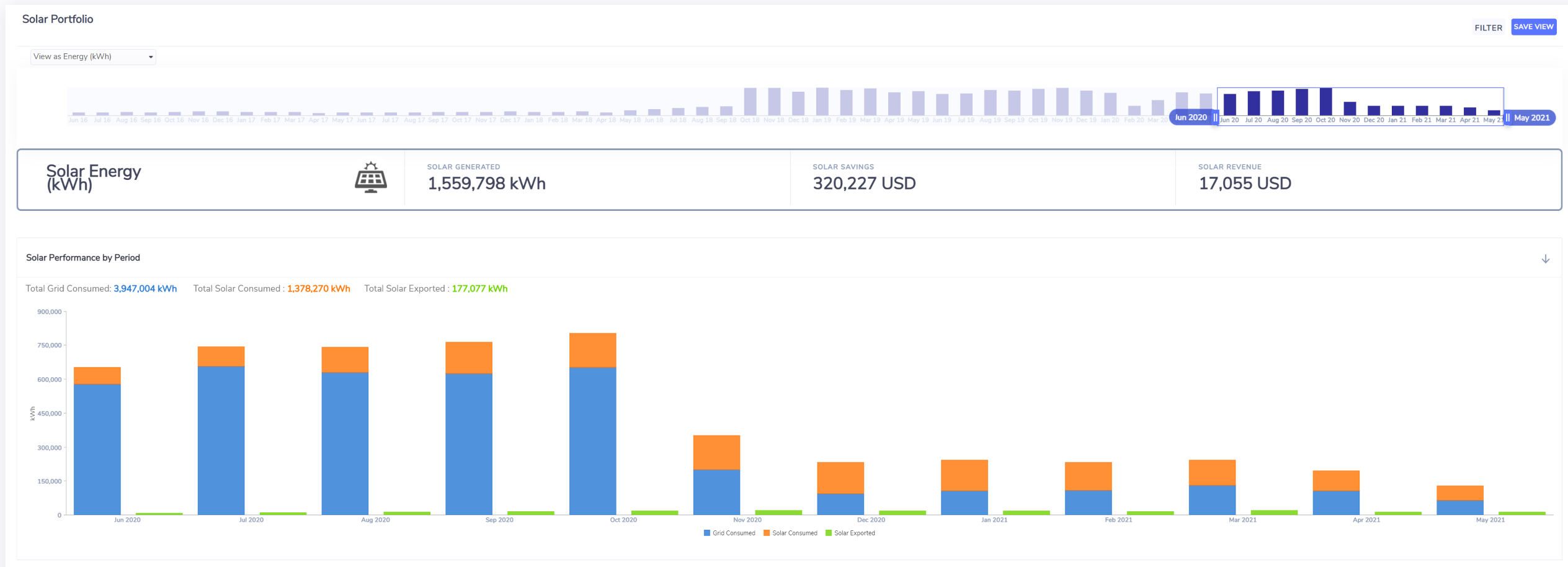This screenshot has width=1568, height=567.
Task: Click the blue Grid Consumed bar for Nov 2020
Action: pyautogui.click(x=716, y=492)
